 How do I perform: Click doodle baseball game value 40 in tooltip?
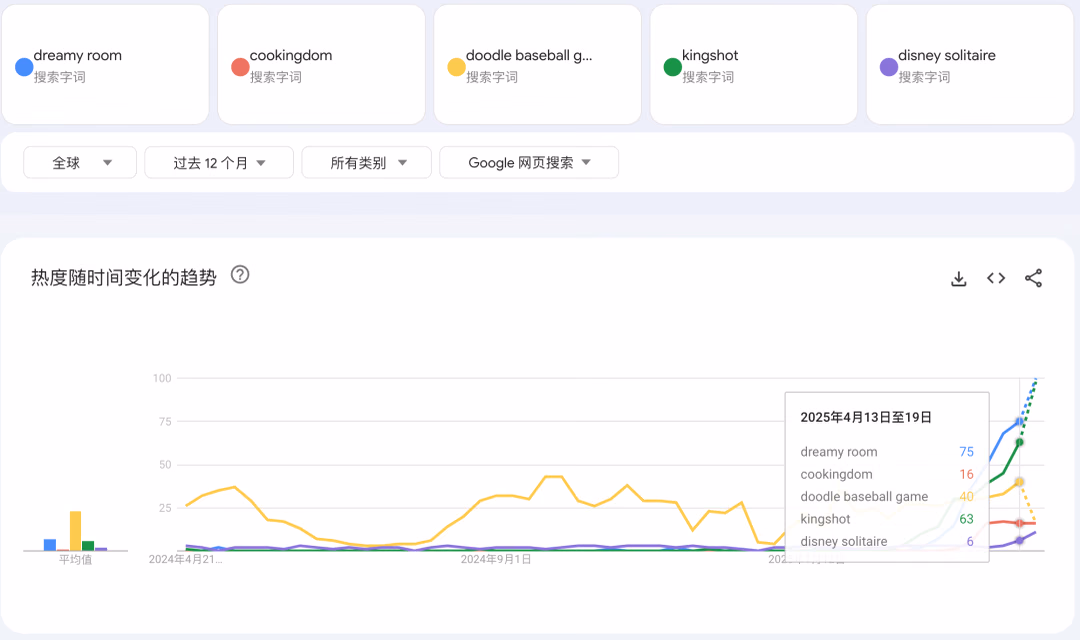pyautogui.click(x=966, y=497)
